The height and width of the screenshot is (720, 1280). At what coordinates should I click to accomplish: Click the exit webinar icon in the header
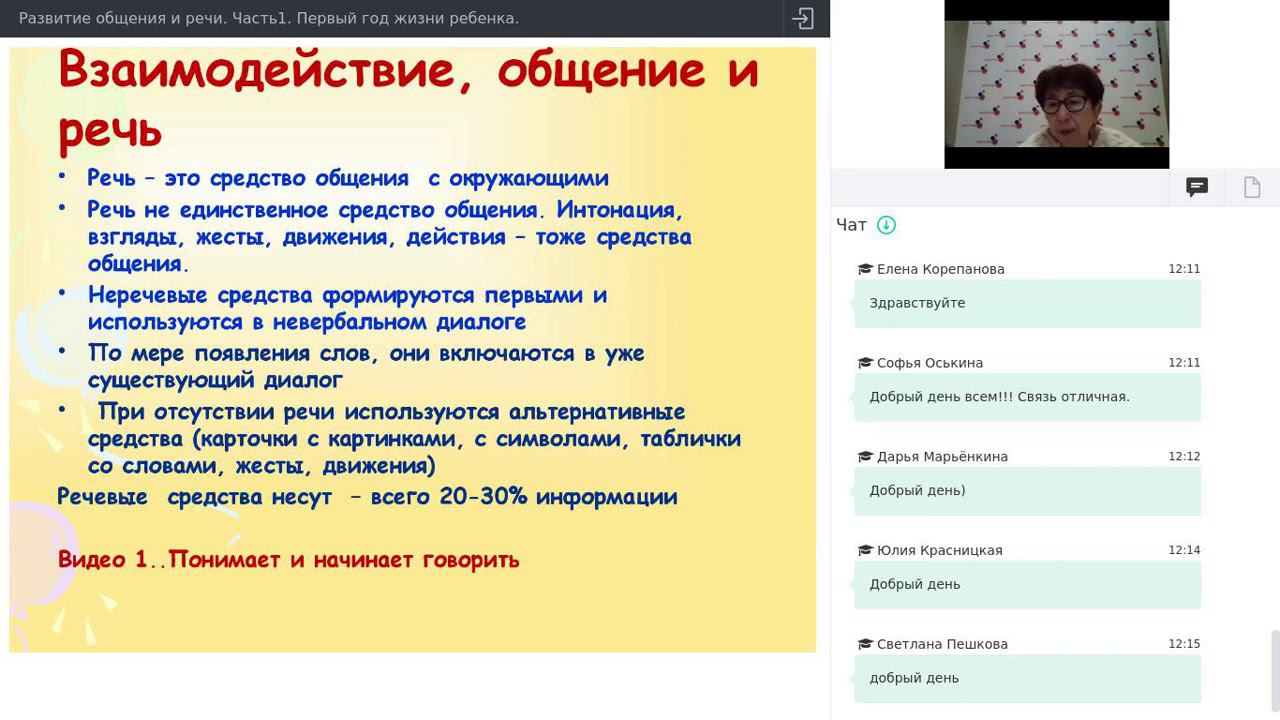803,18
